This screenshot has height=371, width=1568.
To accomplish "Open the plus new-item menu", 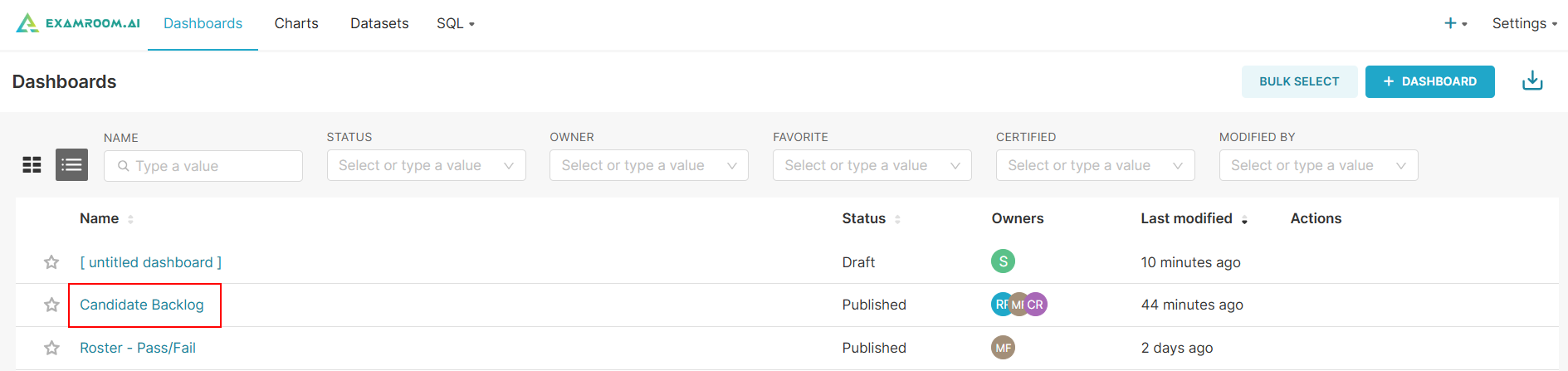I will click(1454, 23).
